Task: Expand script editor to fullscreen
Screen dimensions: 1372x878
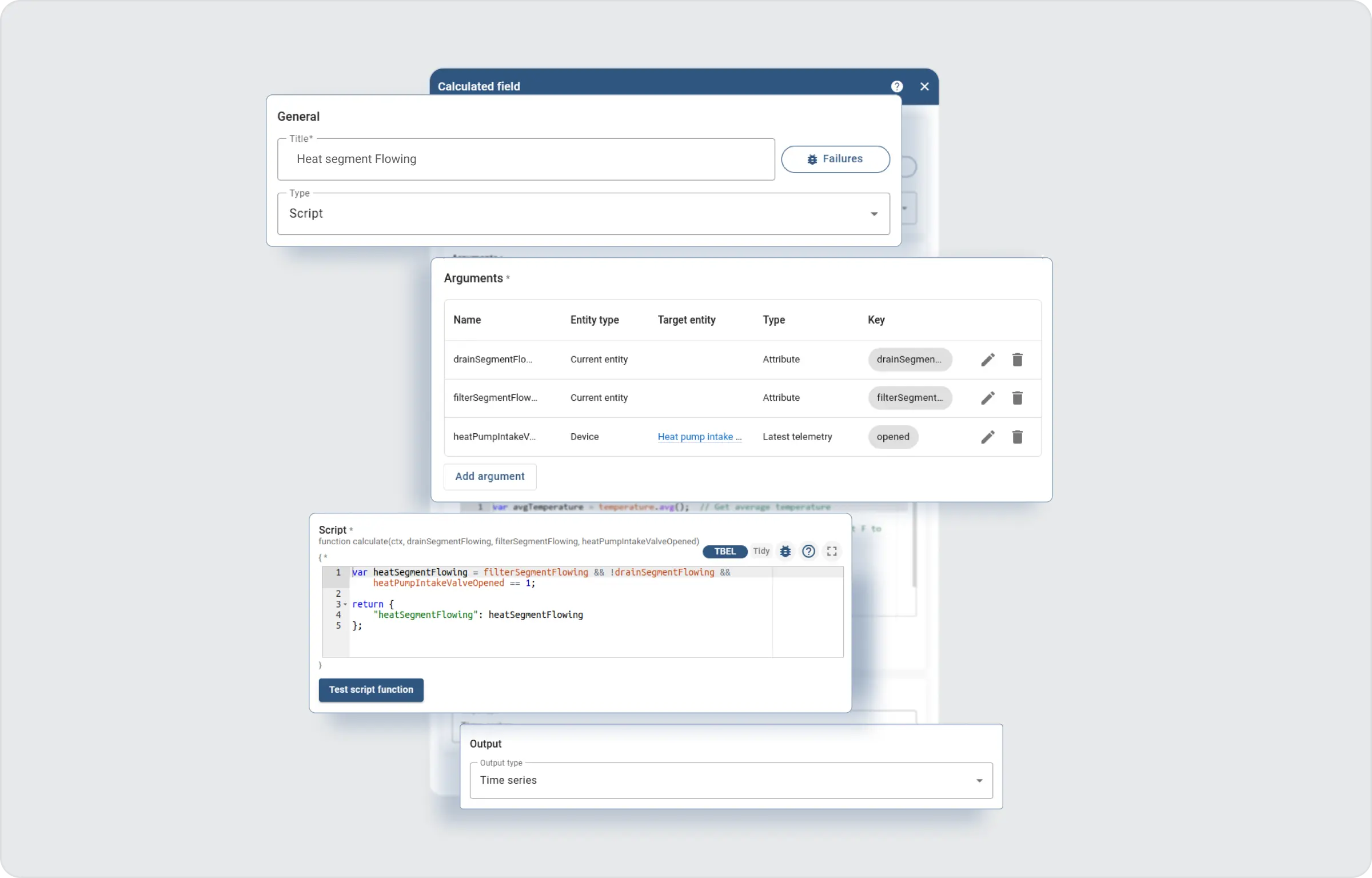Action: [x=832, y=551]
